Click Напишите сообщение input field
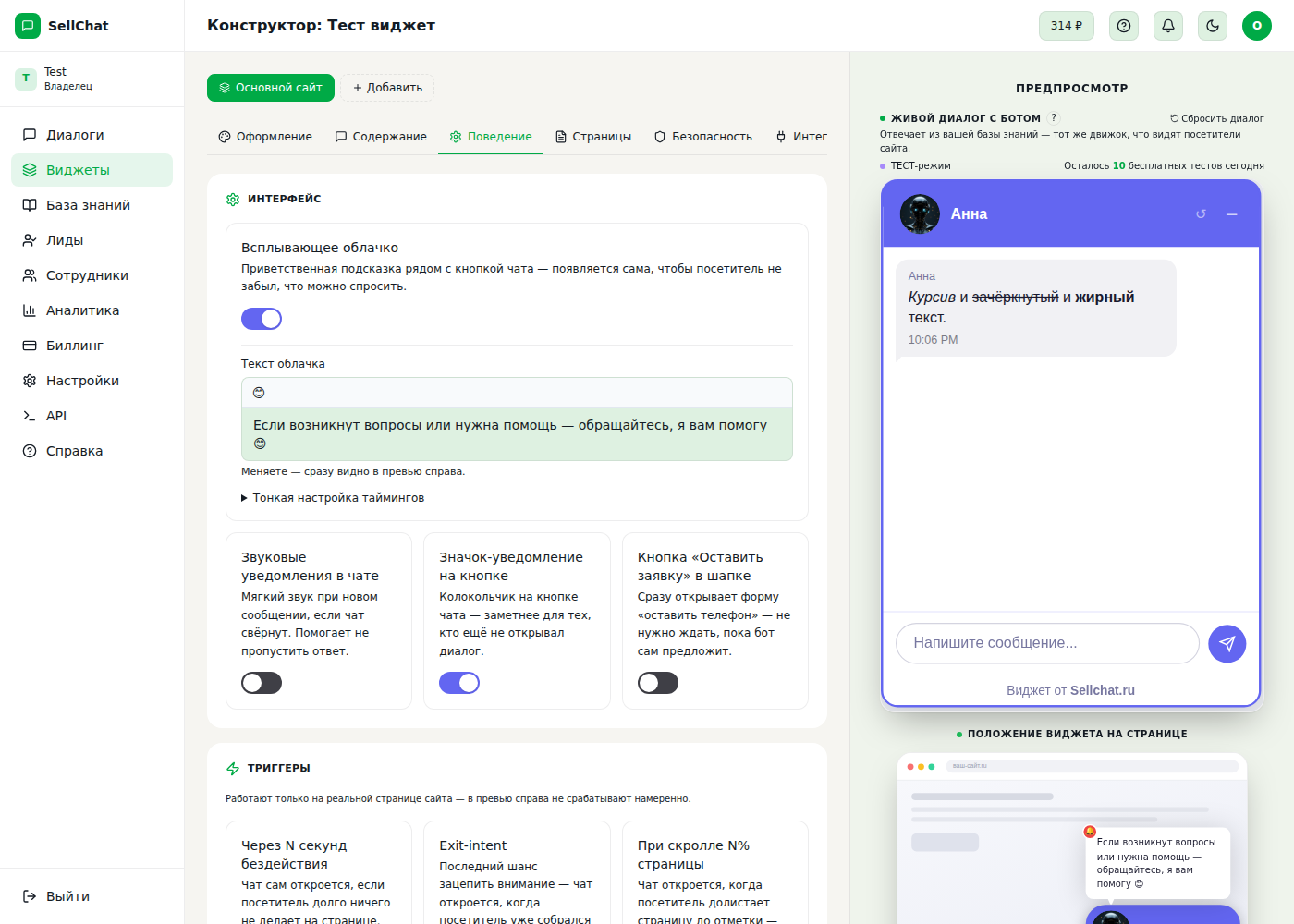Screen dimensions: 1294x924 point(1047,643)
